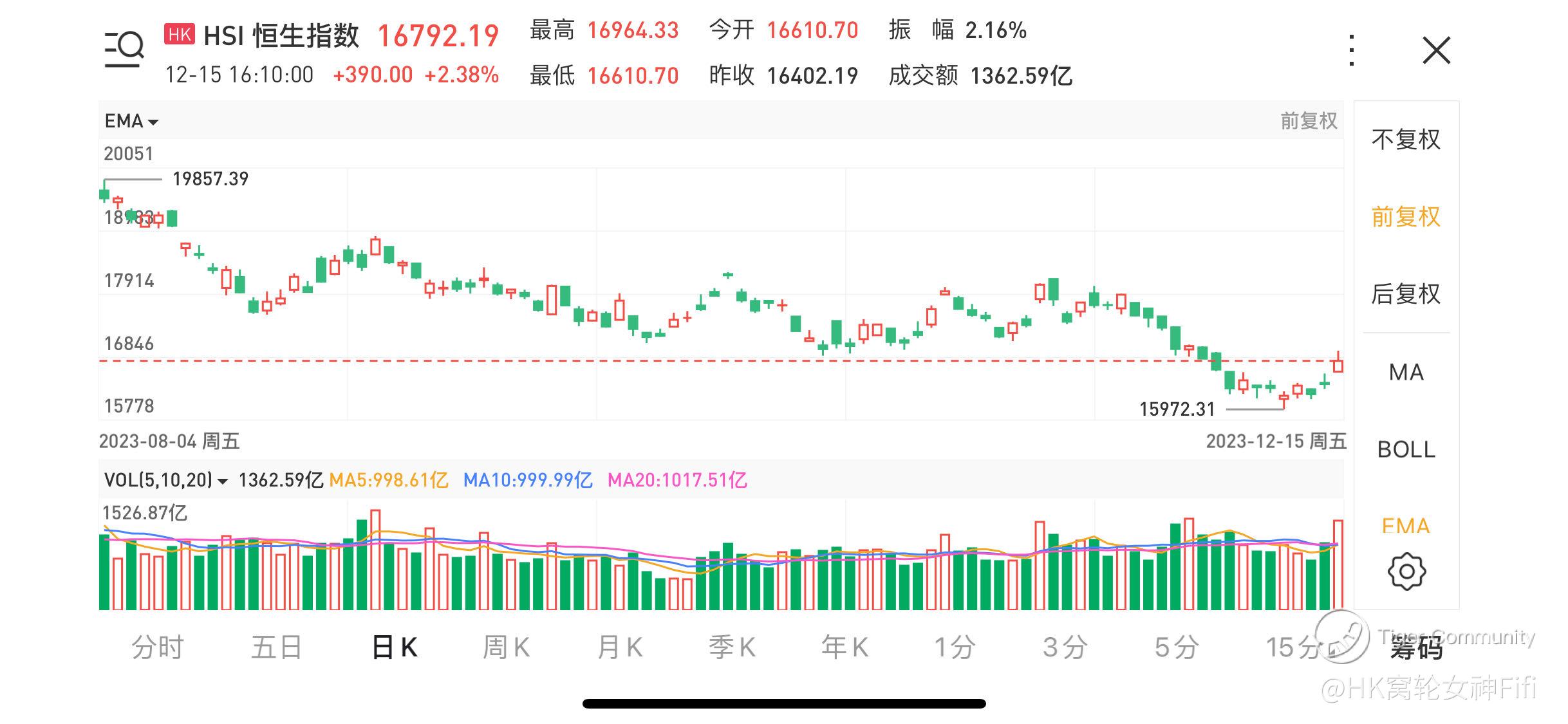Expand the EMA indicator dropdown

pos(131,121)
